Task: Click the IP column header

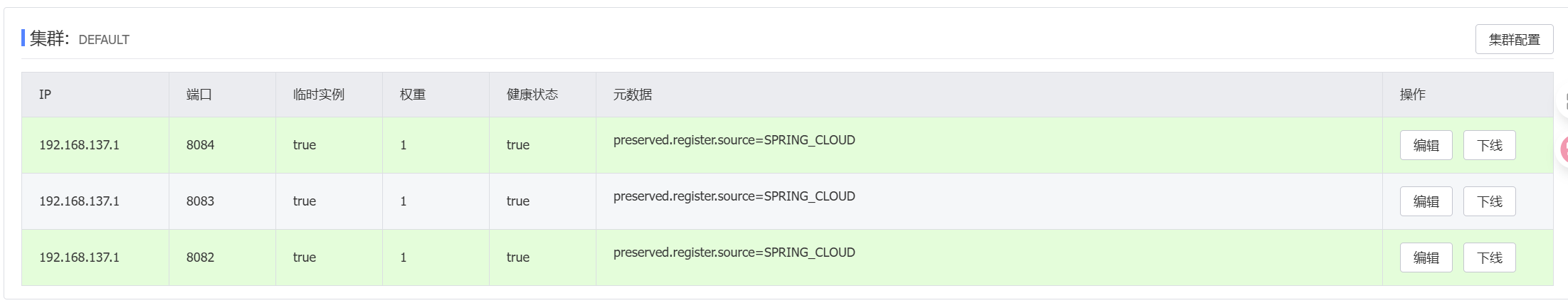Action: (45, 95)
